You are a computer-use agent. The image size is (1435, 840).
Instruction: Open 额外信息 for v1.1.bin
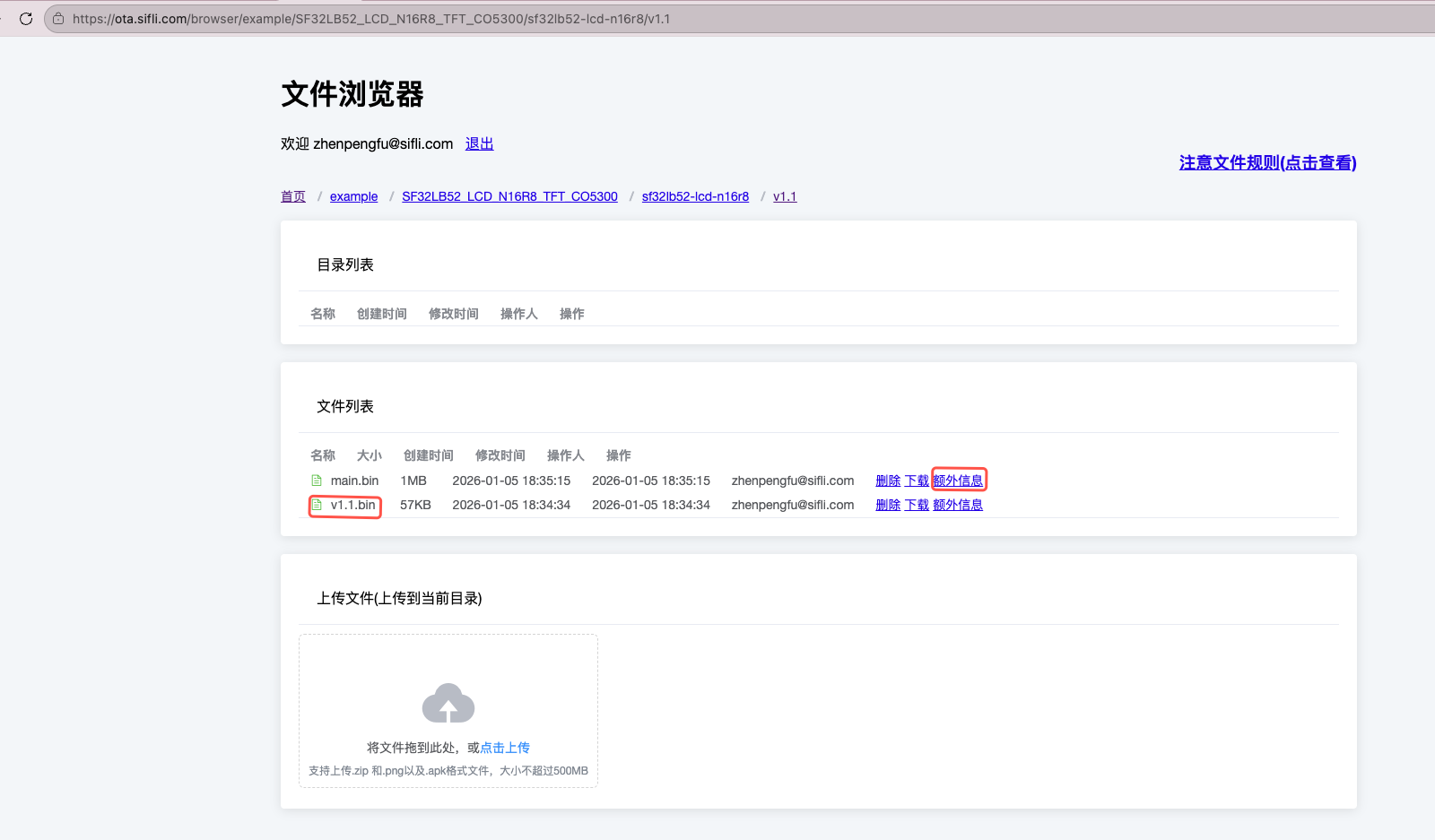(958, 505)
